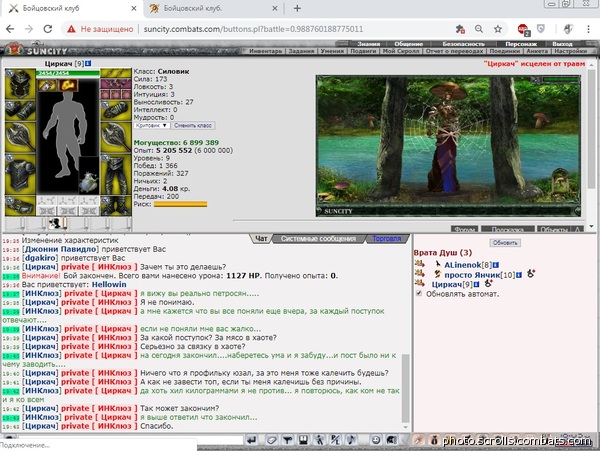Click the translit P/L icon
The image size is (600, 451).
click(x=335, y=440)
